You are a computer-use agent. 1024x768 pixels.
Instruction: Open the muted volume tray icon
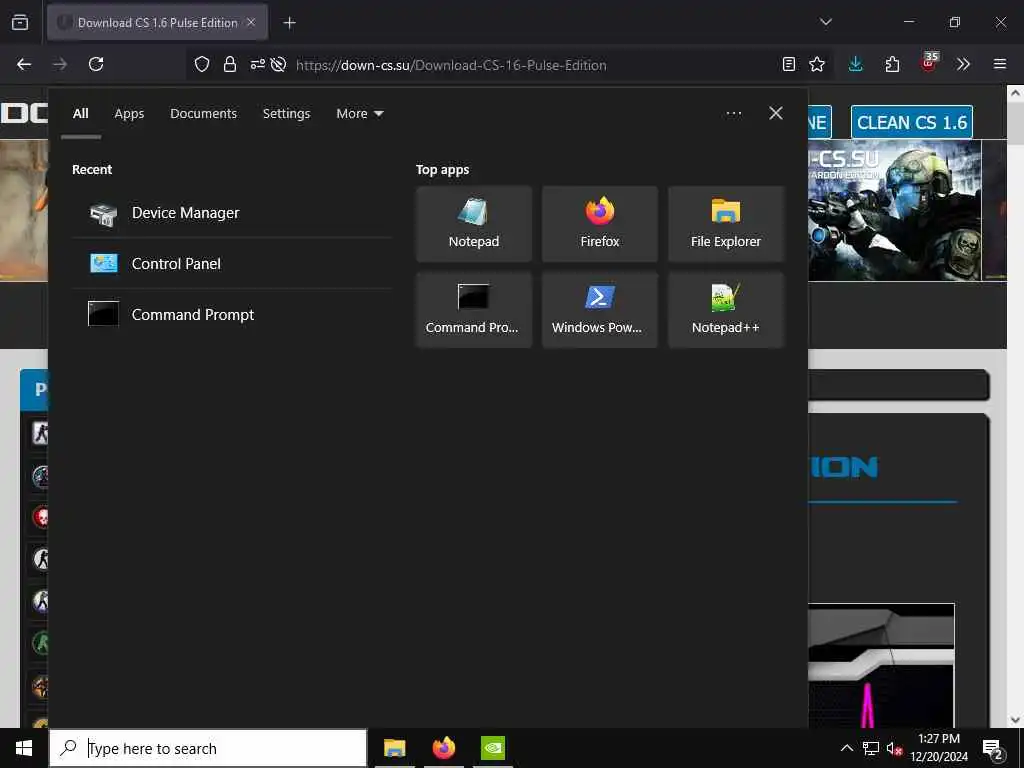[x=894, y=748]
